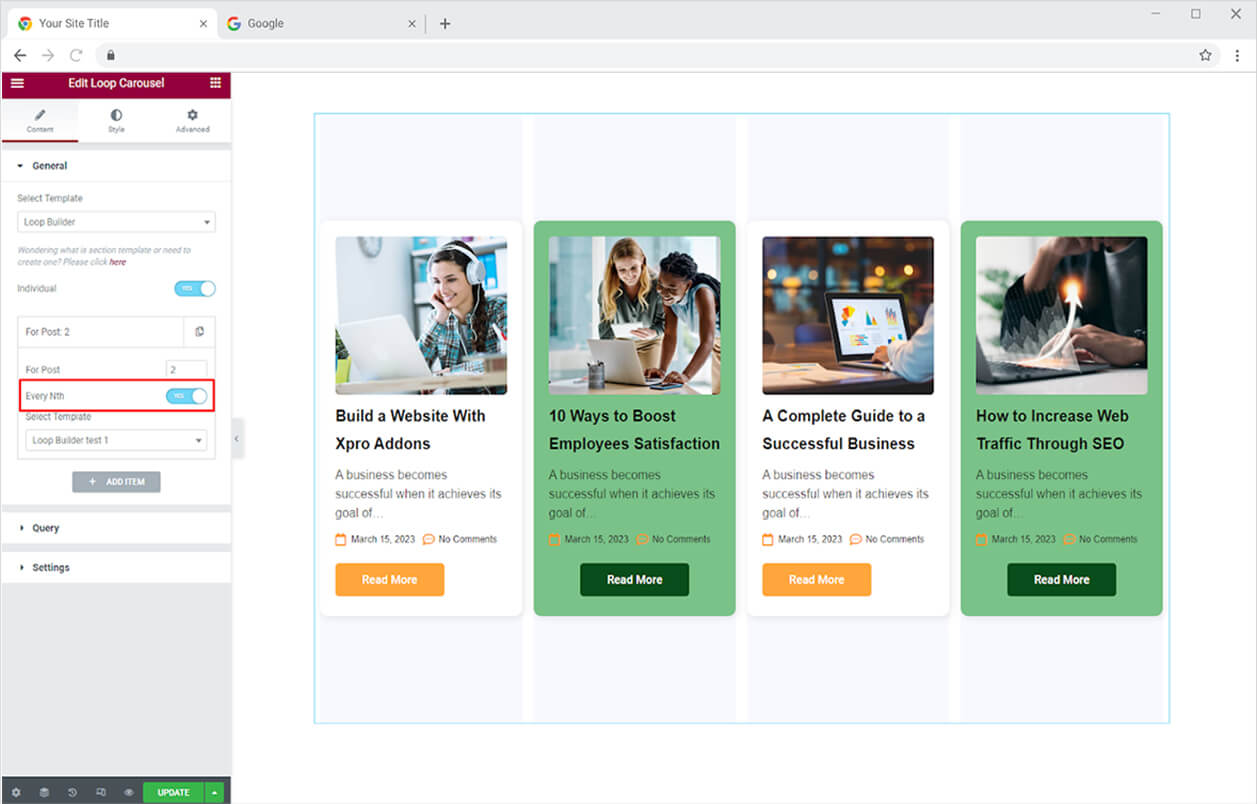Expand the Settings section

click(50, 568)
